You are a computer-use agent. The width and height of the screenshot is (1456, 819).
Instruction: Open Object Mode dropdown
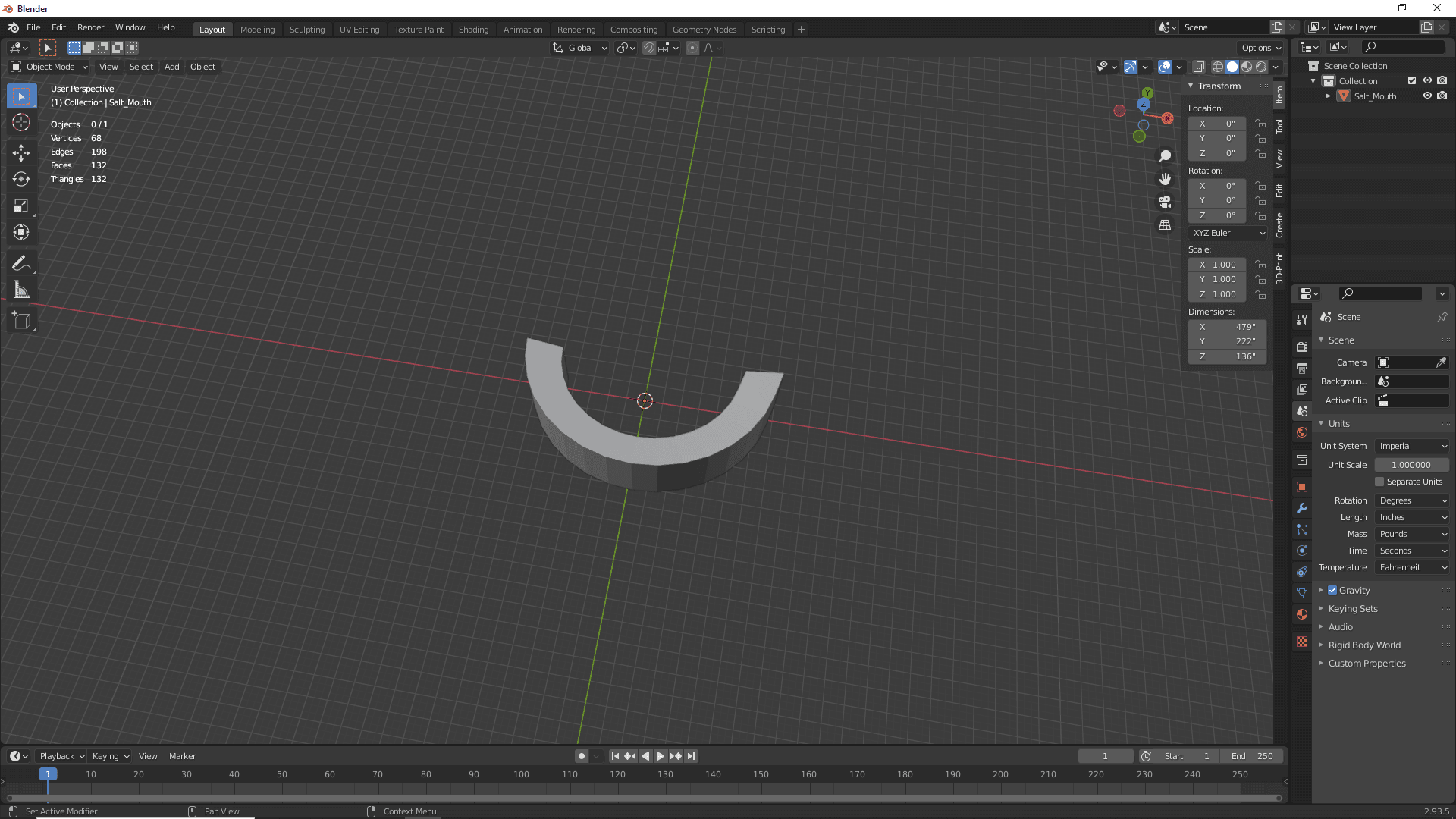(x=49, y=67)
